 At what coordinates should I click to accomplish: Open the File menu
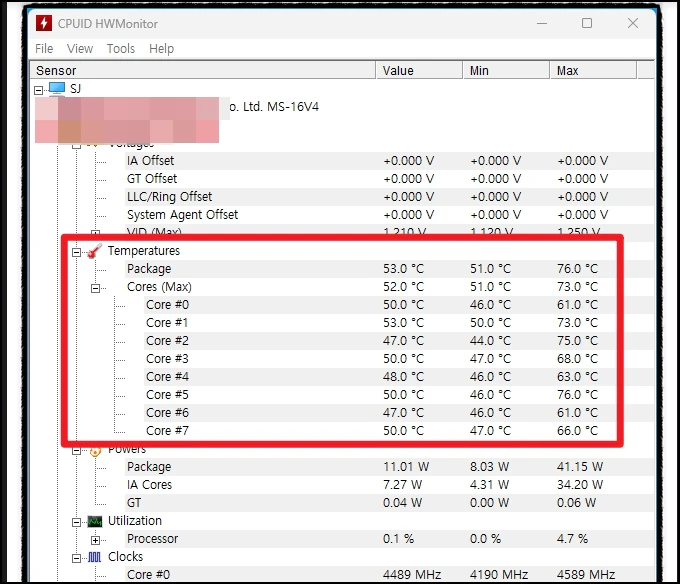tap(44, 49)
